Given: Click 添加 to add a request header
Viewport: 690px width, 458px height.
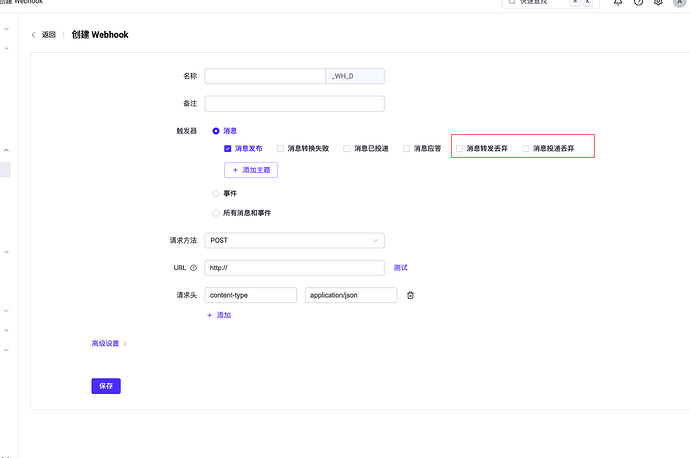Looking at the screenshot, I should pyautogui.click(x=219, y=315).
